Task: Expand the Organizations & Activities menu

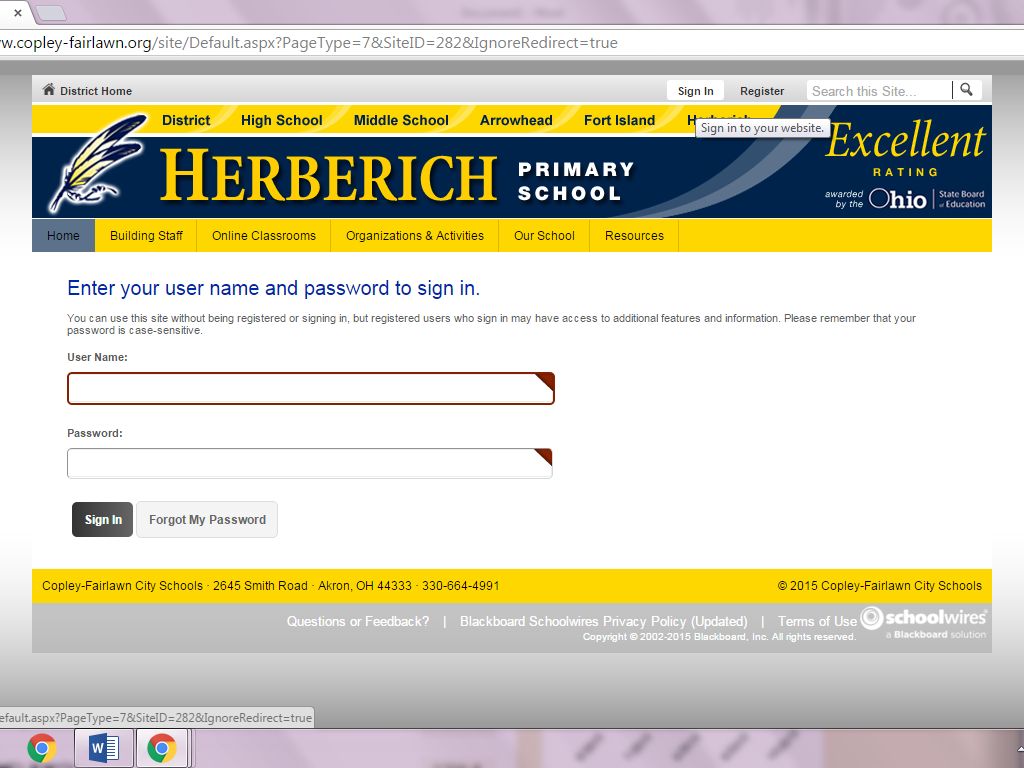Action: [x=415, y=236]
